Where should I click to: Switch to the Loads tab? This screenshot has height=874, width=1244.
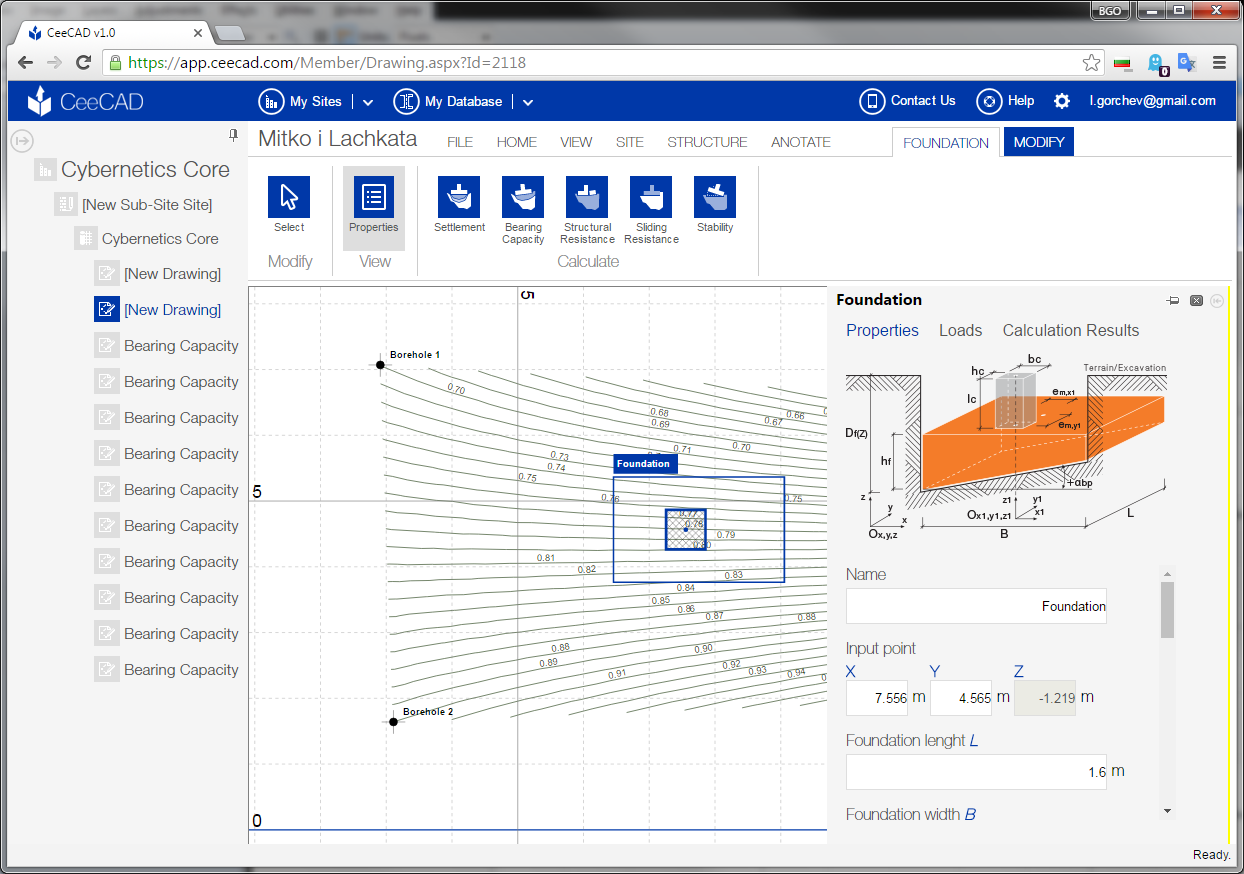(960, 331)
